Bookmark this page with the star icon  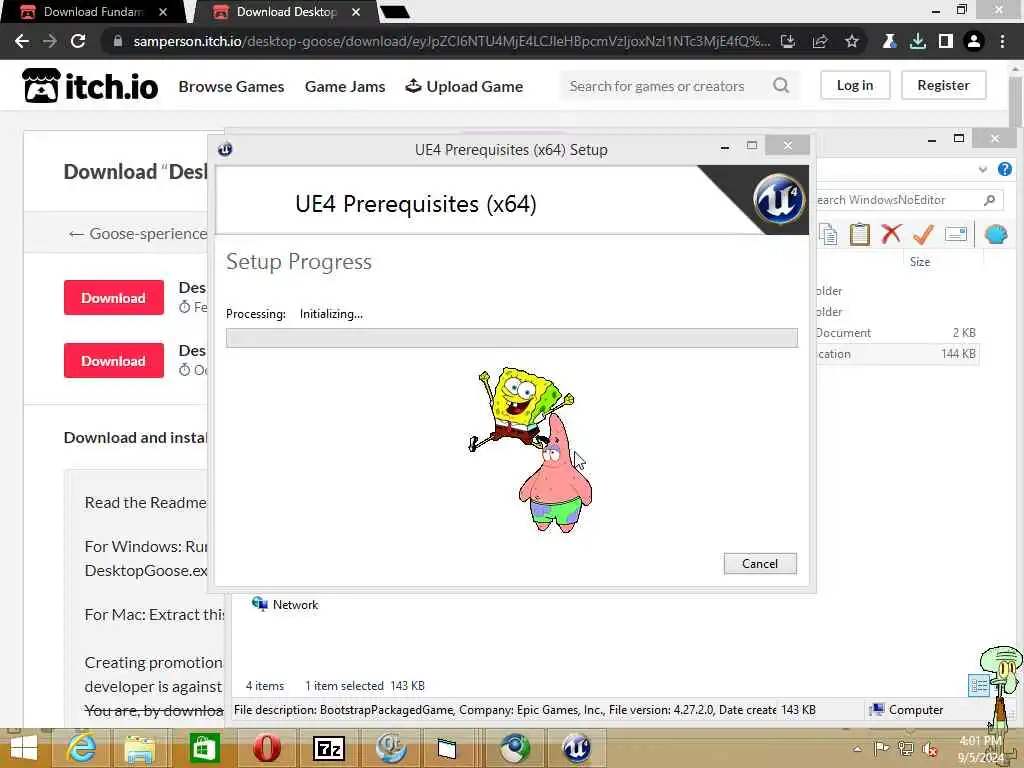pos(852,41)
